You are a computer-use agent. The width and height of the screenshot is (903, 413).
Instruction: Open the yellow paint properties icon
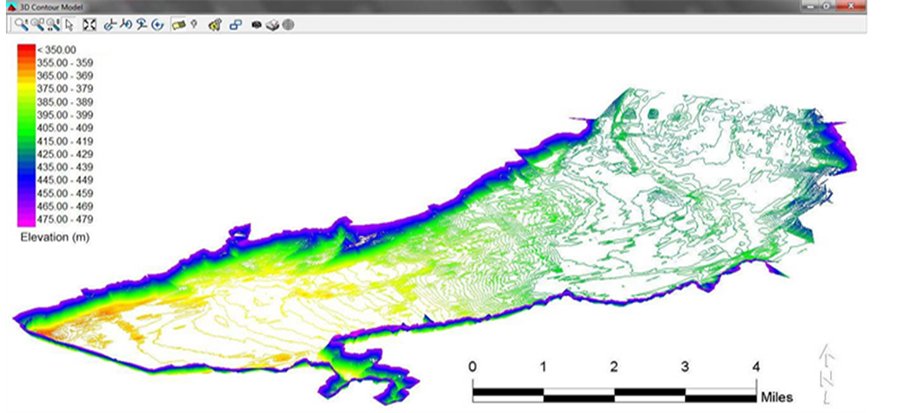click(x=214, y=23)
